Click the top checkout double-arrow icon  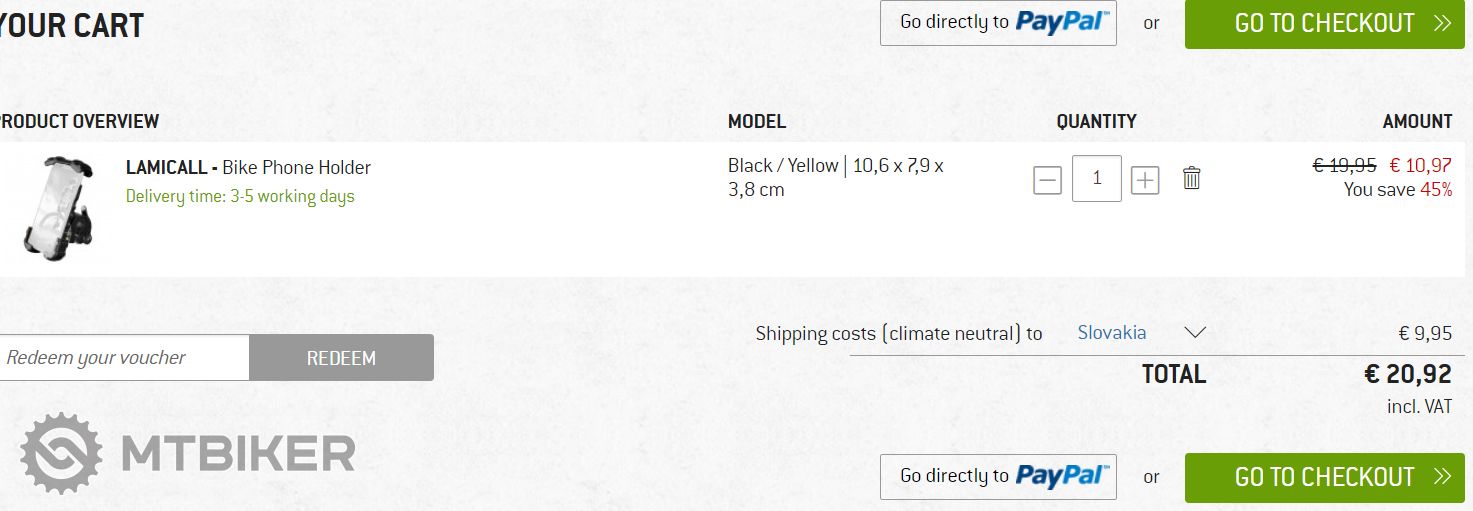(x=1441, y=24)
